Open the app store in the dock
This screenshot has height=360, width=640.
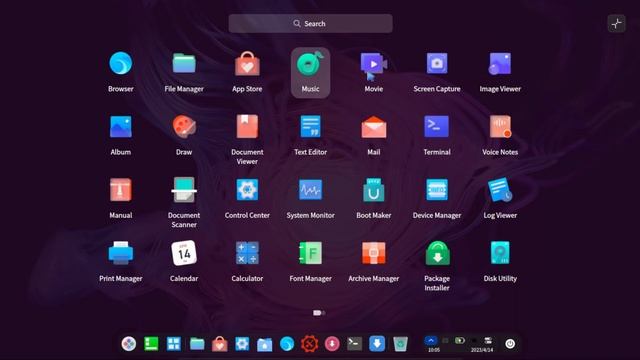(220, 344)
